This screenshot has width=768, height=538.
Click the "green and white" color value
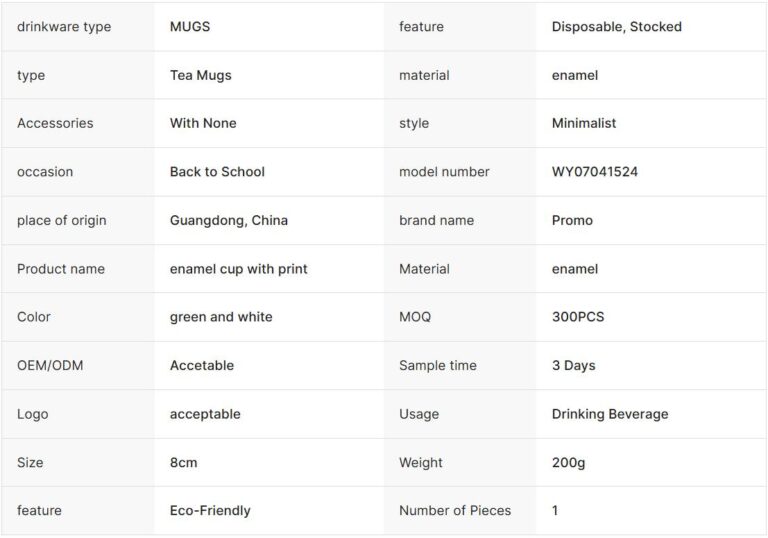(221, 317)
